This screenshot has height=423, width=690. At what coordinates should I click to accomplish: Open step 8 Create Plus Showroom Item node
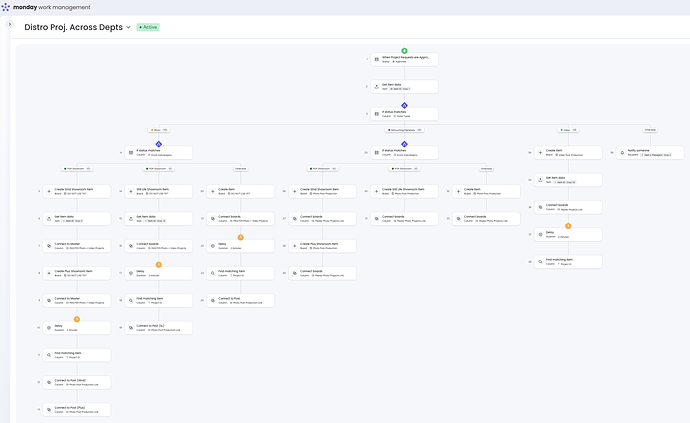pos(77,273)
